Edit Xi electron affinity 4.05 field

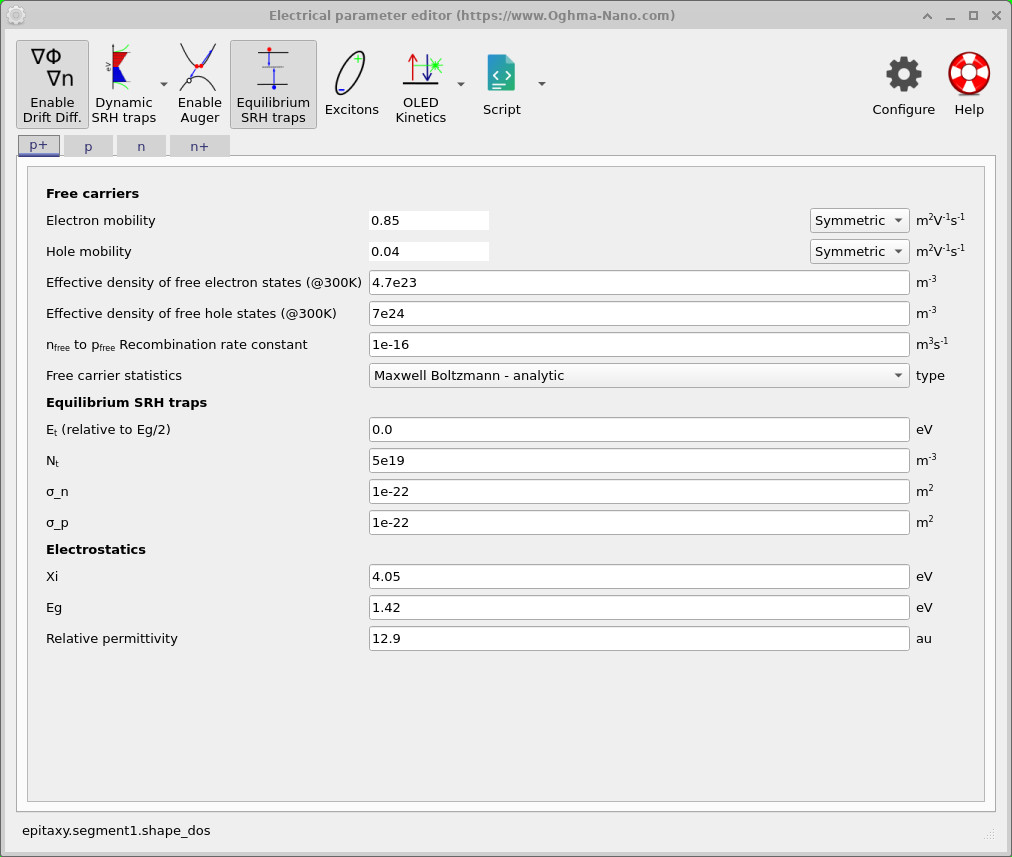click(639, 577)
